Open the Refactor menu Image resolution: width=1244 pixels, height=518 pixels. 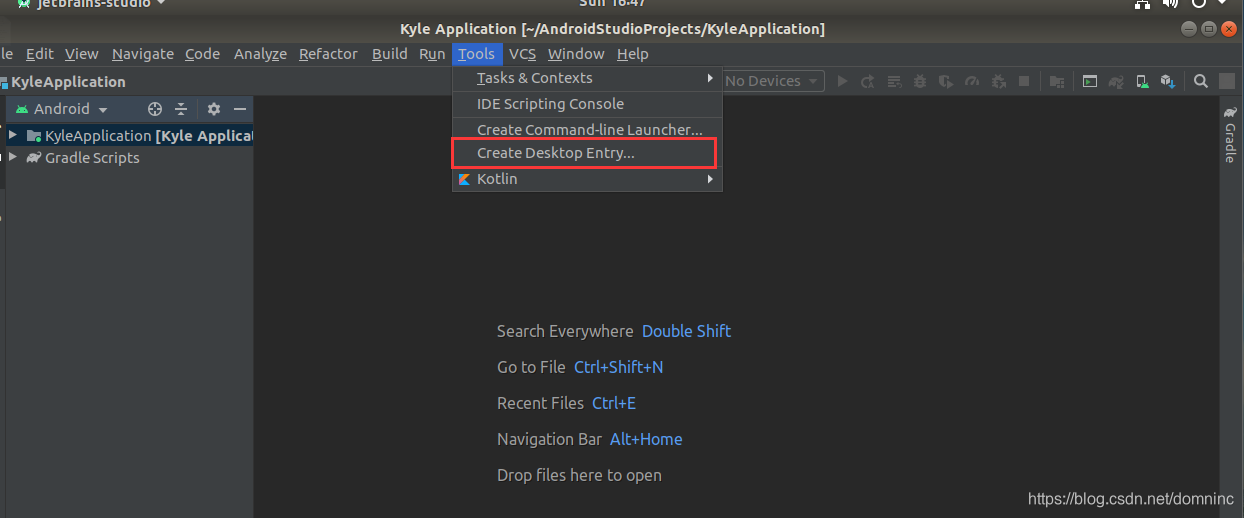(x=328, y=54)
